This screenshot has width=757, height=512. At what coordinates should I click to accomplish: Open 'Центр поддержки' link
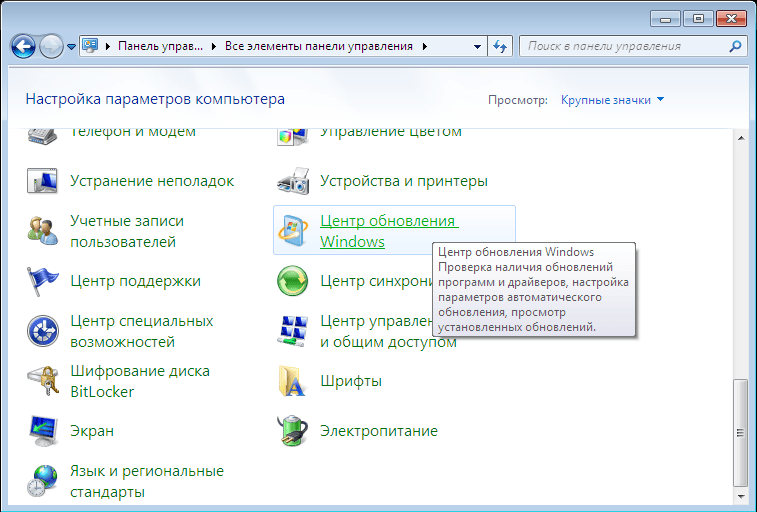pyautogui.click(x=136, y=281)
